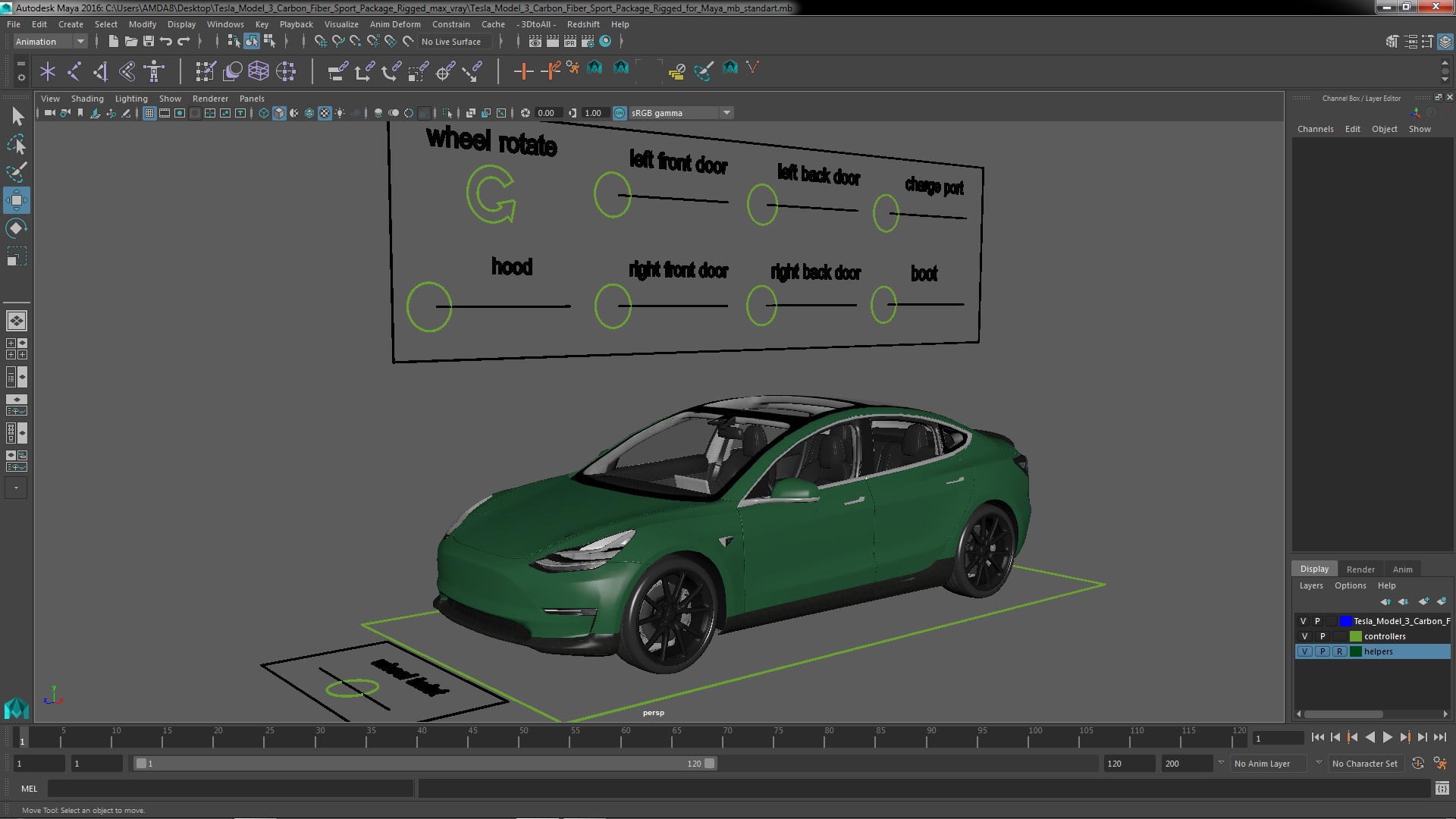Open the Lighting viewport menu
Image resolution: width=1456 pixels, height=819 pixels.
point(131,99)
